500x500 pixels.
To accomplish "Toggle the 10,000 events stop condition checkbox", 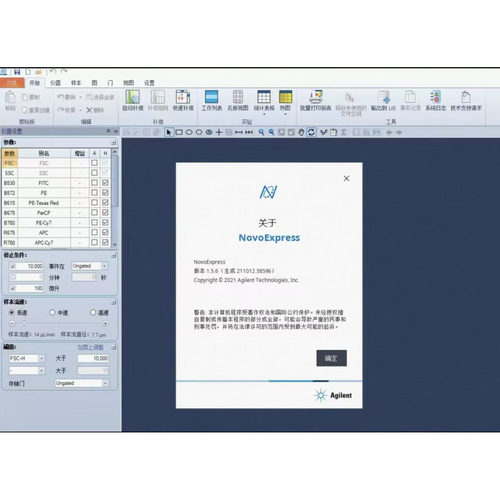I will click(x=13, y=266).
